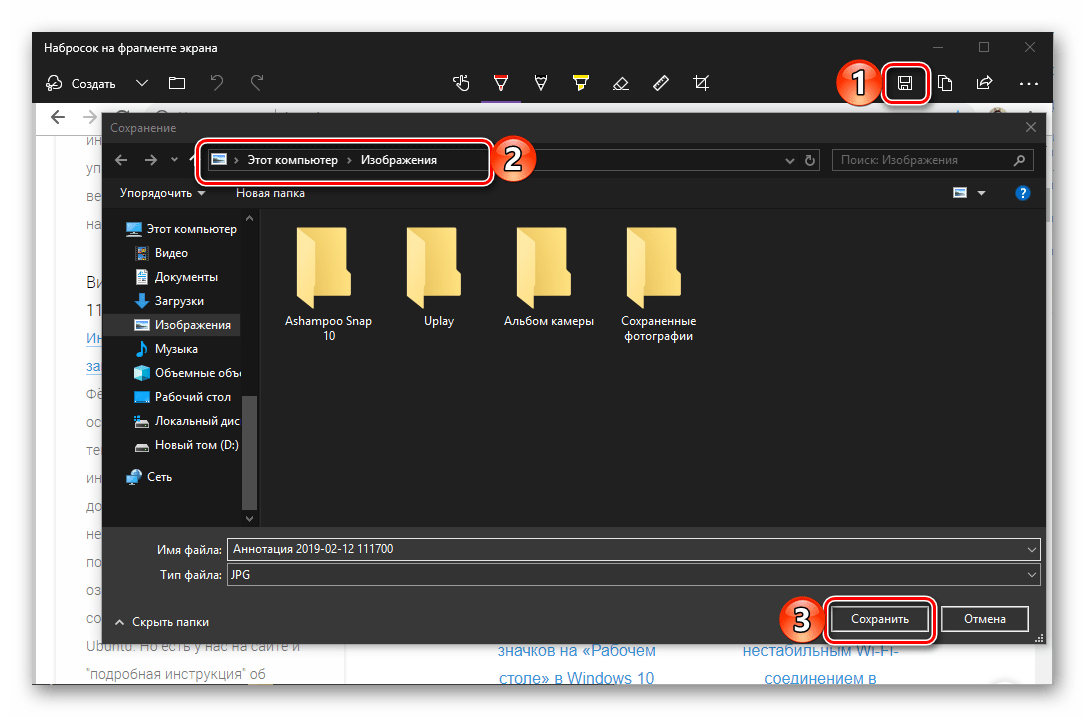This screenshot has width=1086, height=717.
Task: Pick the eraser tool
Action: pyautogui.click(x=620, y=83)
